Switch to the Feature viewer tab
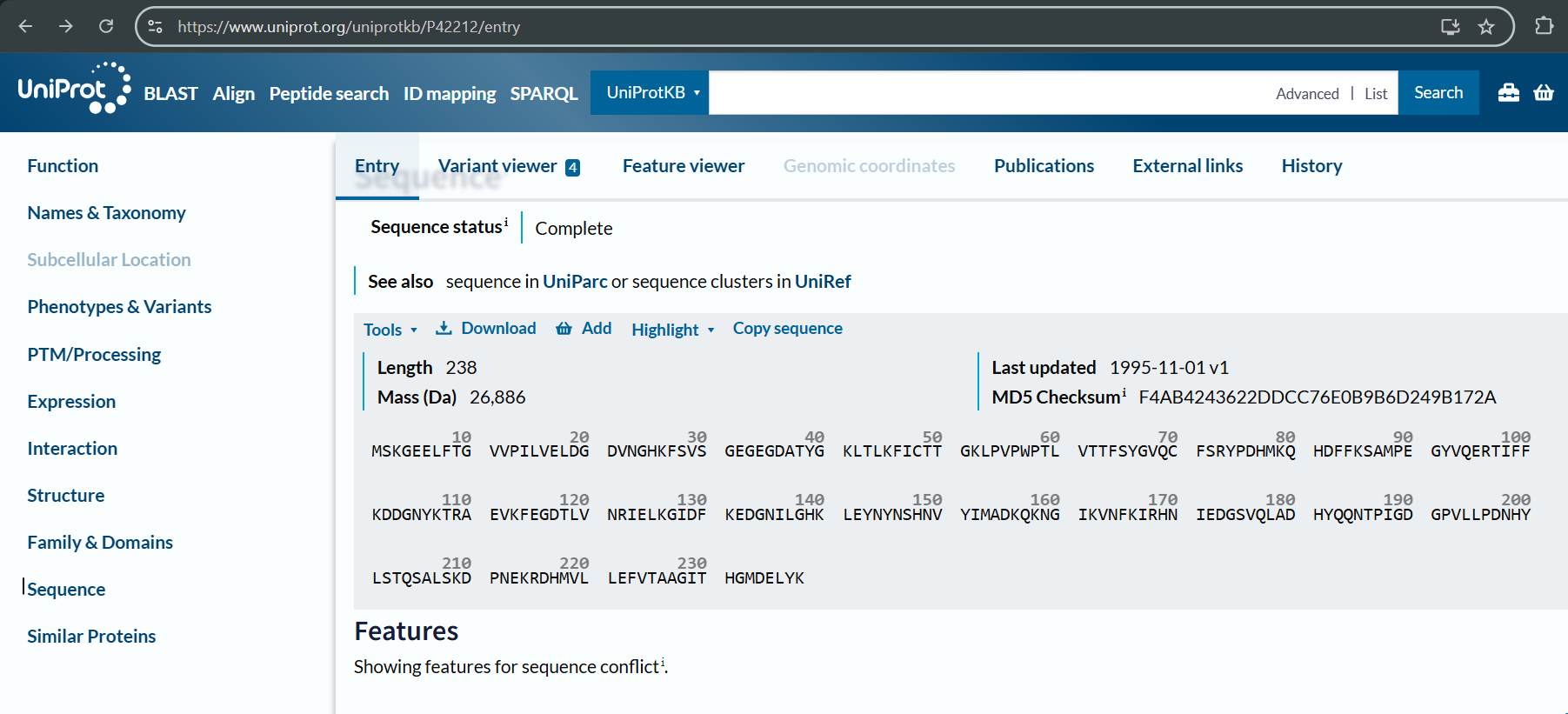 [683, 166]
